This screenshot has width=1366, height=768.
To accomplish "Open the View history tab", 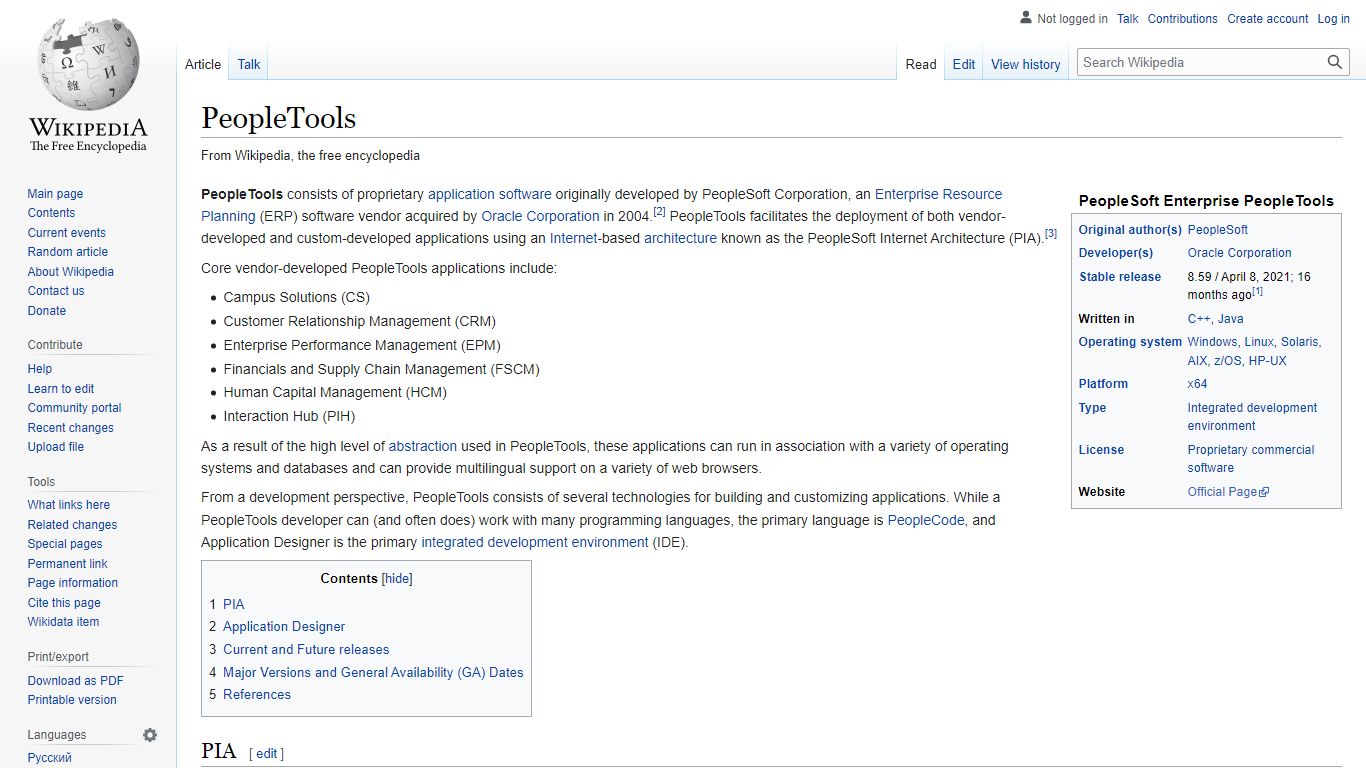I will (x=1026, y=64).
